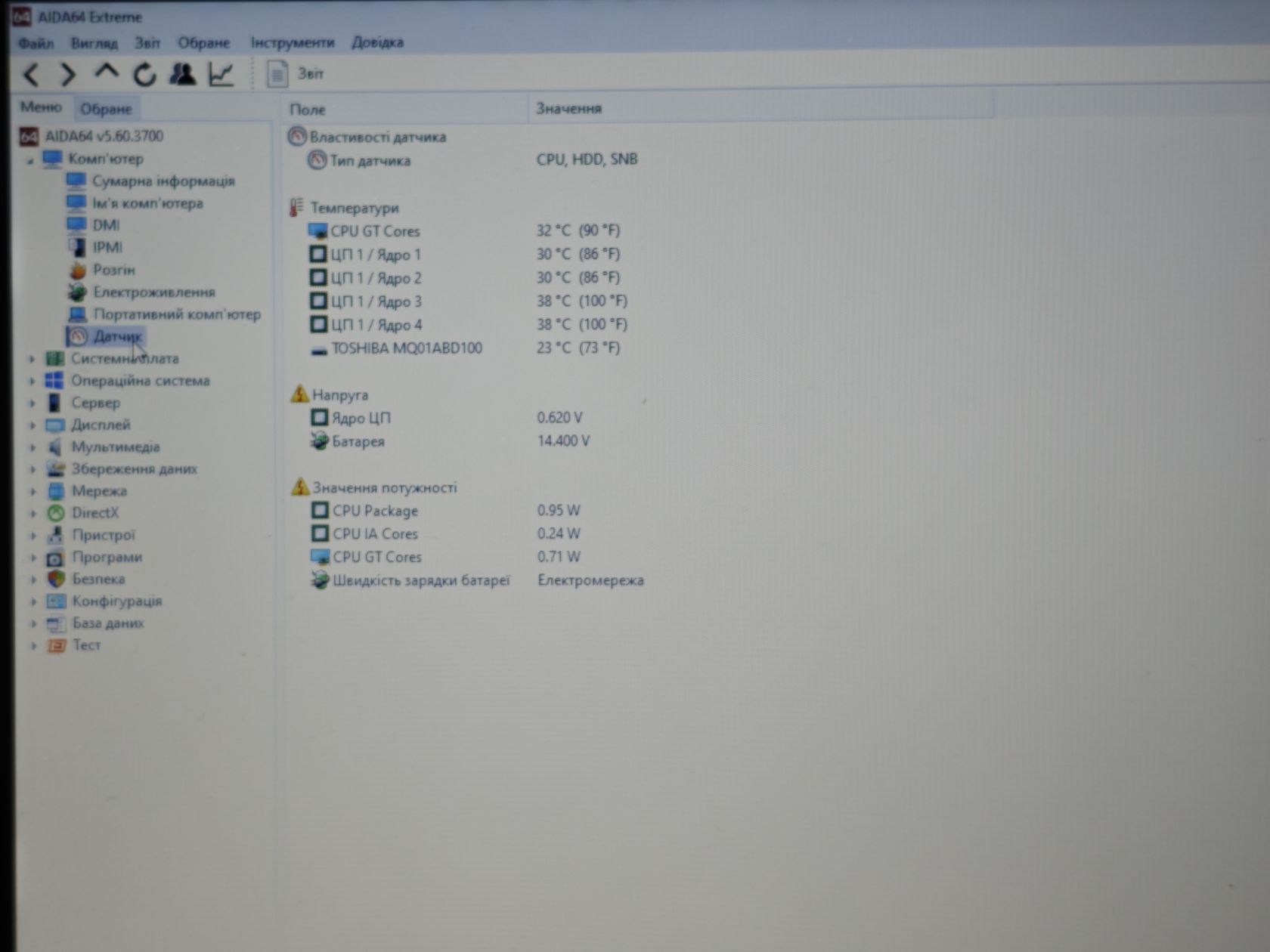Click the DirectX tree icon
The width and height of the screenshot is (1270, 952).
(x=56, y=513)
